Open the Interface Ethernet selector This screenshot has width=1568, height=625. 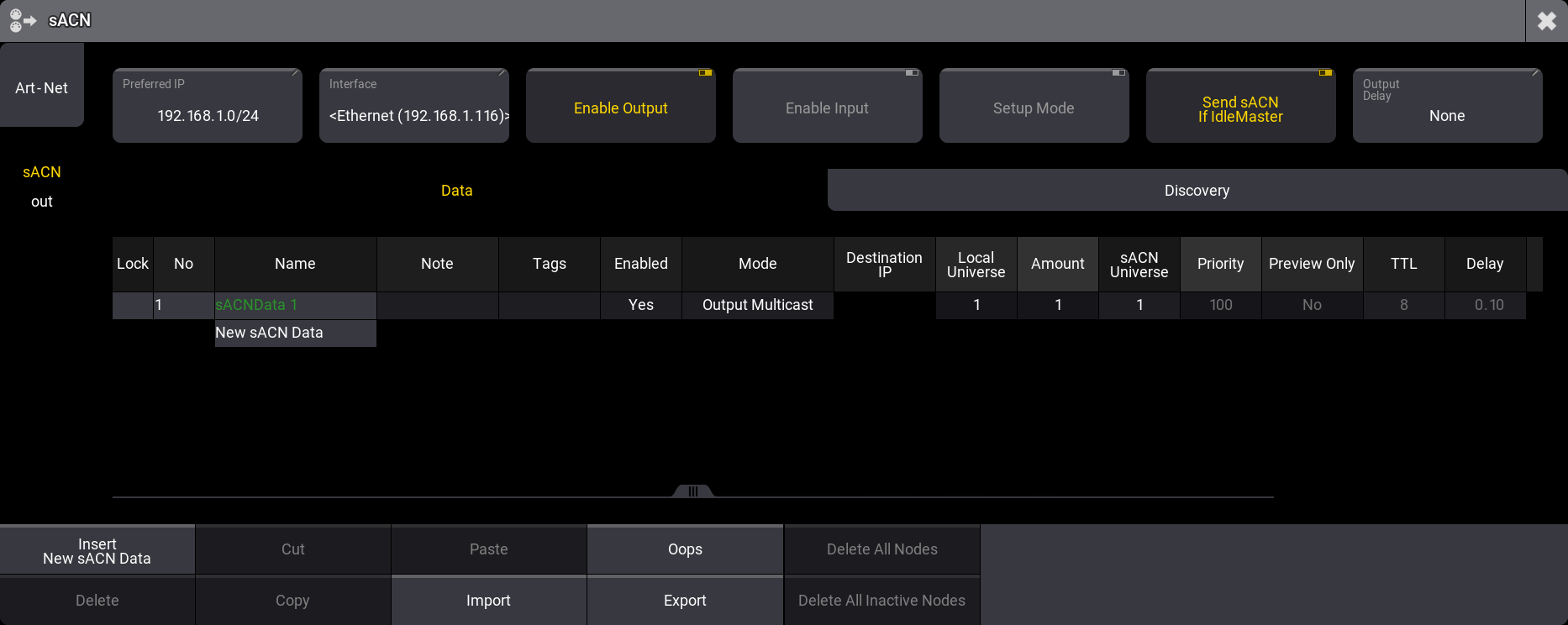[x=414, y=107]
